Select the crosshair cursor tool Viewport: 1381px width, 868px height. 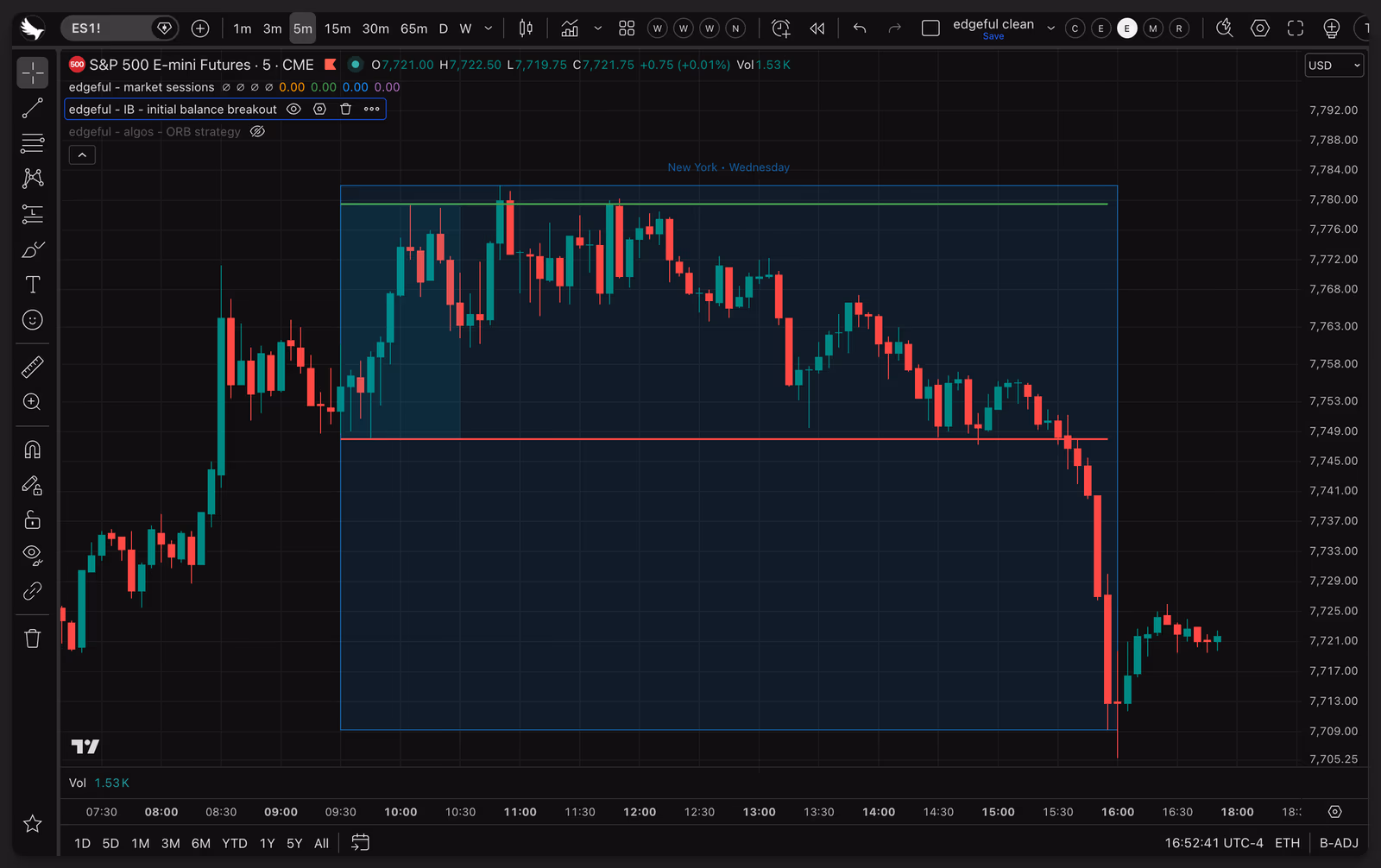click(x=33, y=72)
